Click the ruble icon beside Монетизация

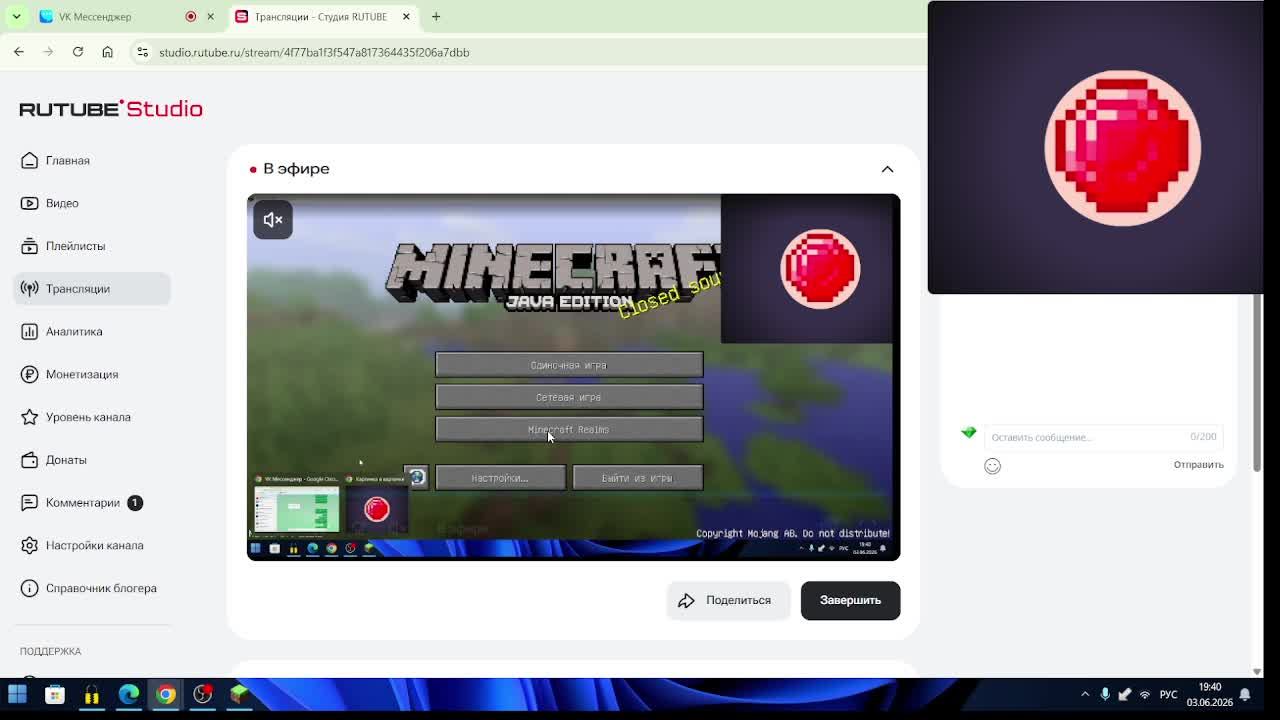29,374
